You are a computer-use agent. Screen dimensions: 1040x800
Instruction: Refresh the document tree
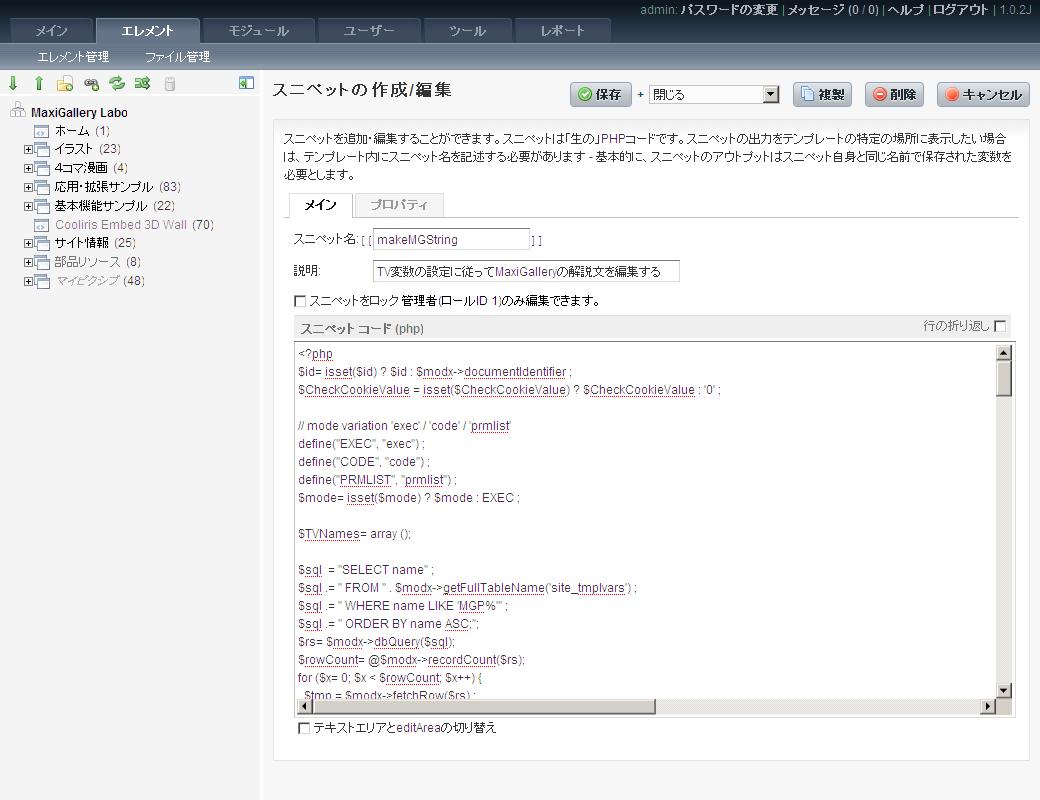117,84
